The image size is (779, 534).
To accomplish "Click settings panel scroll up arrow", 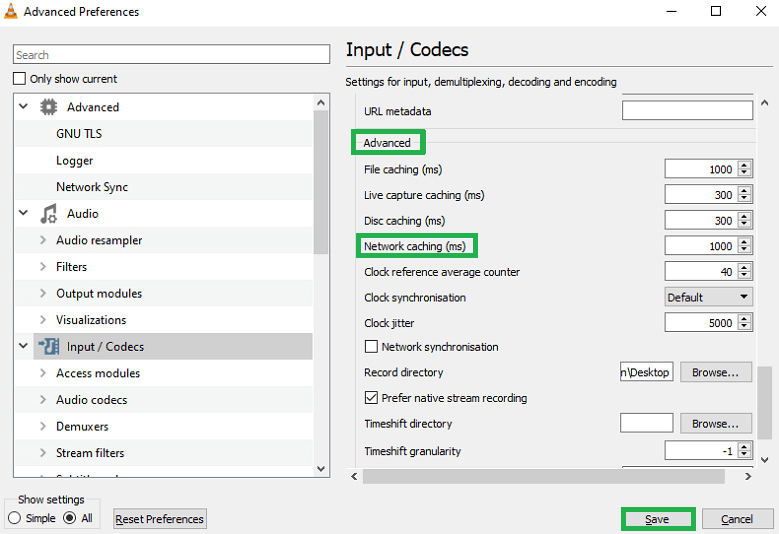I will coord(765,103).
